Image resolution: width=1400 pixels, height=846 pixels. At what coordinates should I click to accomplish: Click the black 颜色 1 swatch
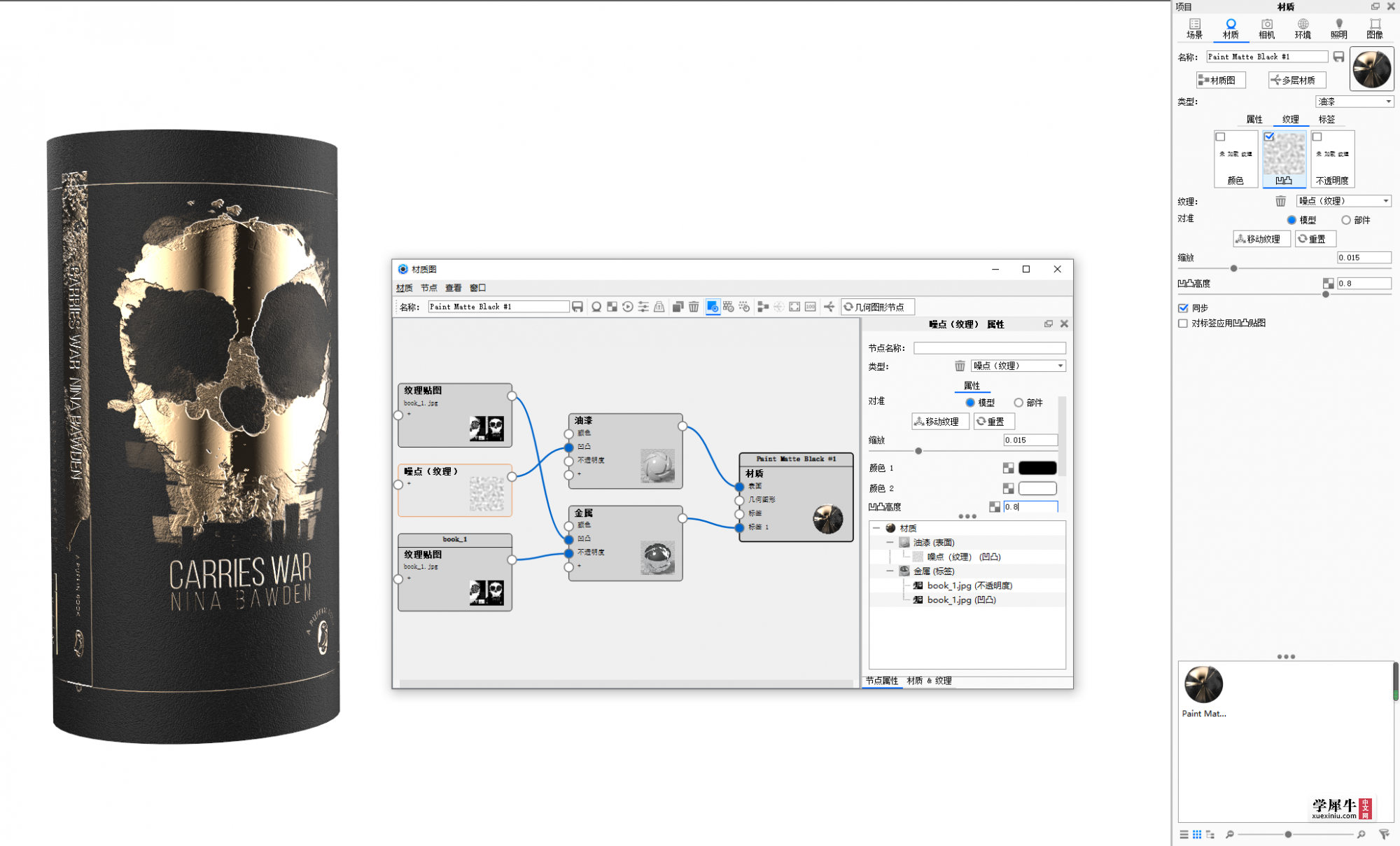1037,468
